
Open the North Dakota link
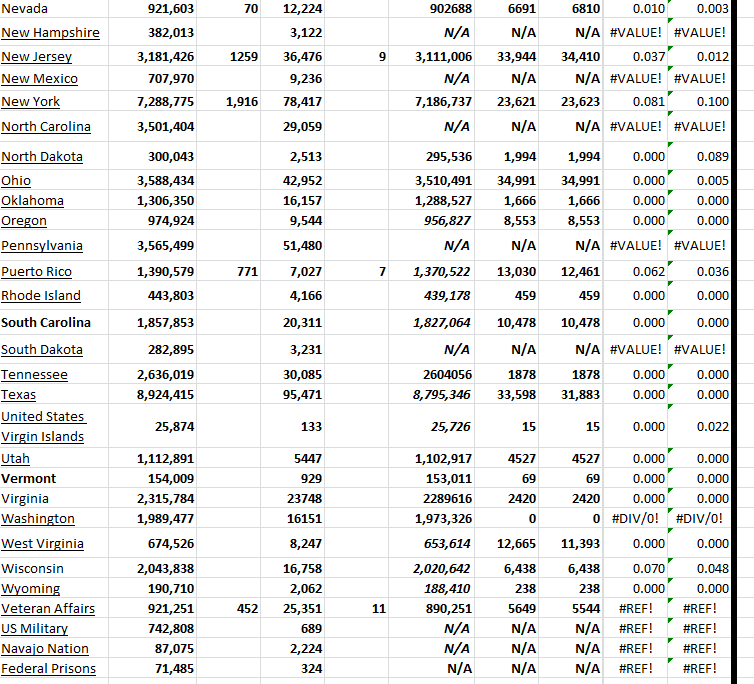pos(42,157)
